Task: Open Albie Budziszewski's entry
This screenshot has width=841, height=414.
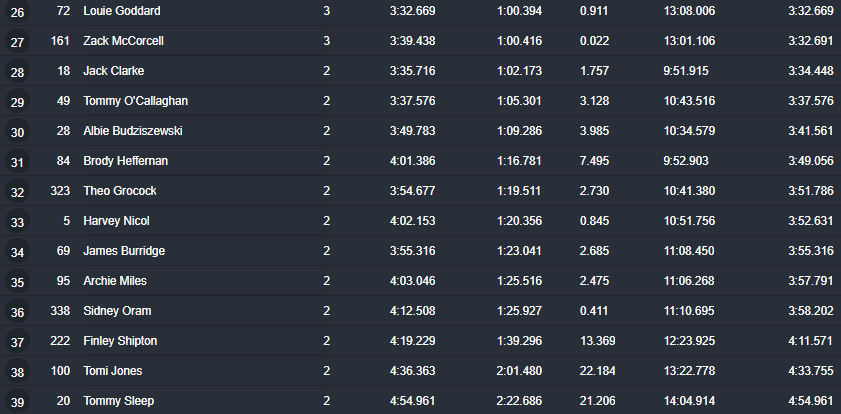Action: 132,131
